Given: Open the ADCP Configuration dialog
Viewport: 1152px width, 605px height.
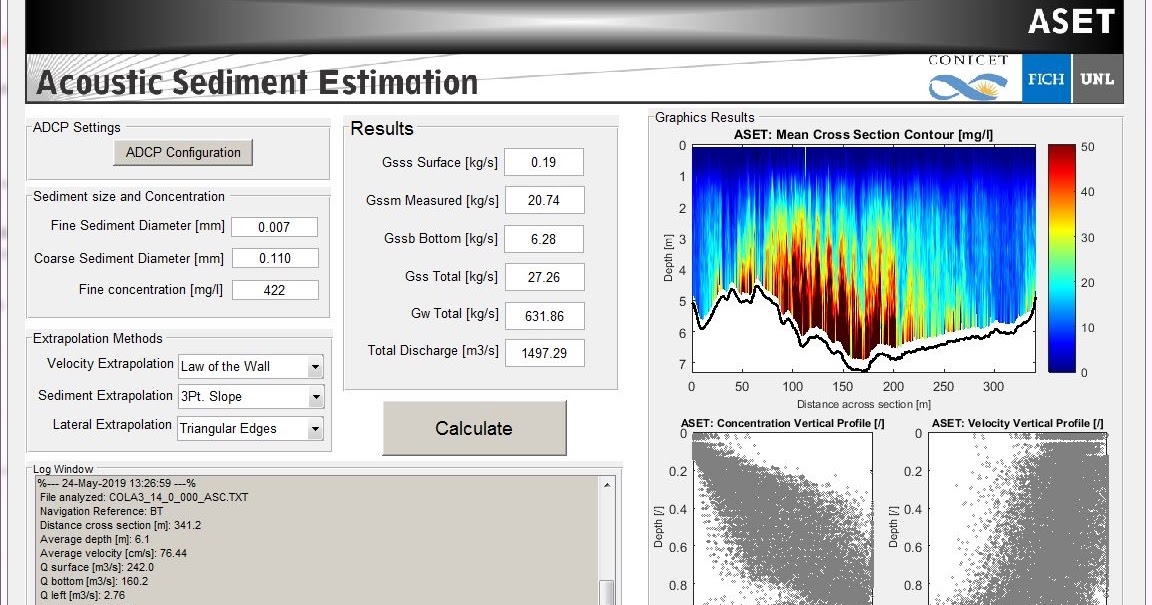Looking at the screenshot, I should pyautogui.click(x=183, y=152).
